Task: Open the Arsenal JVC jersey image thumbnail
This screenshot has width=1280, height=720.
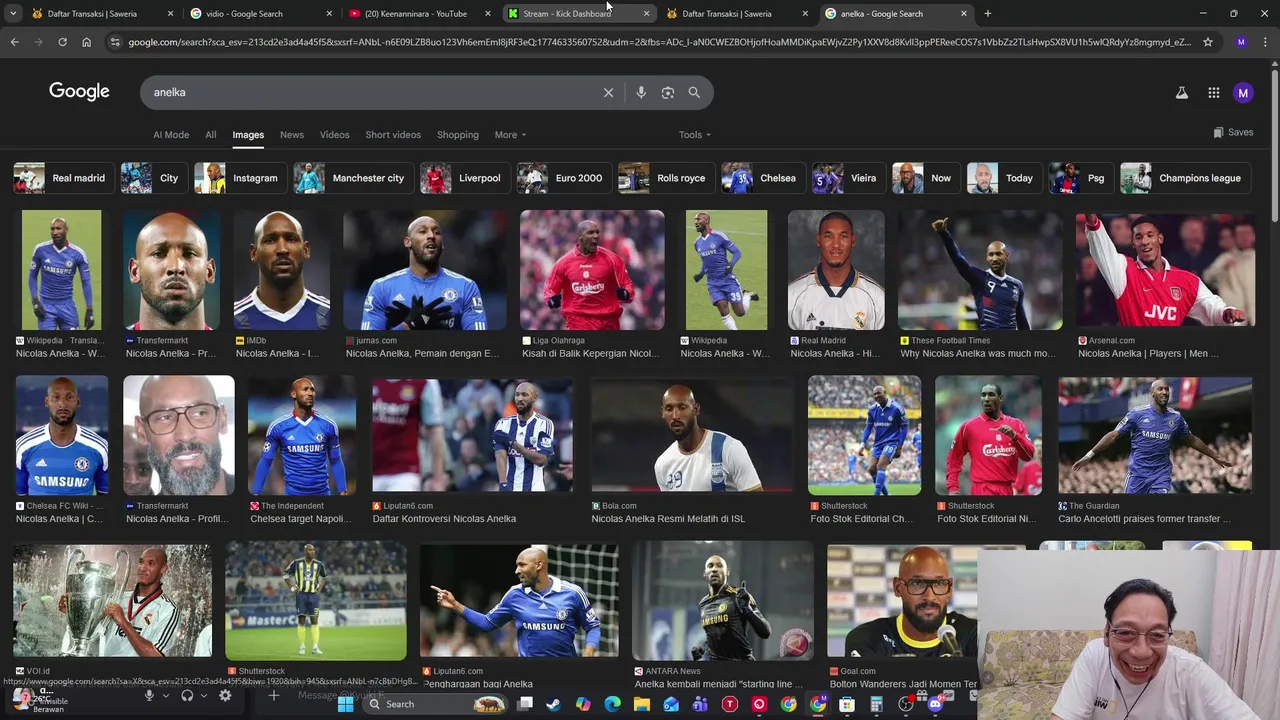Action: 1165,270
